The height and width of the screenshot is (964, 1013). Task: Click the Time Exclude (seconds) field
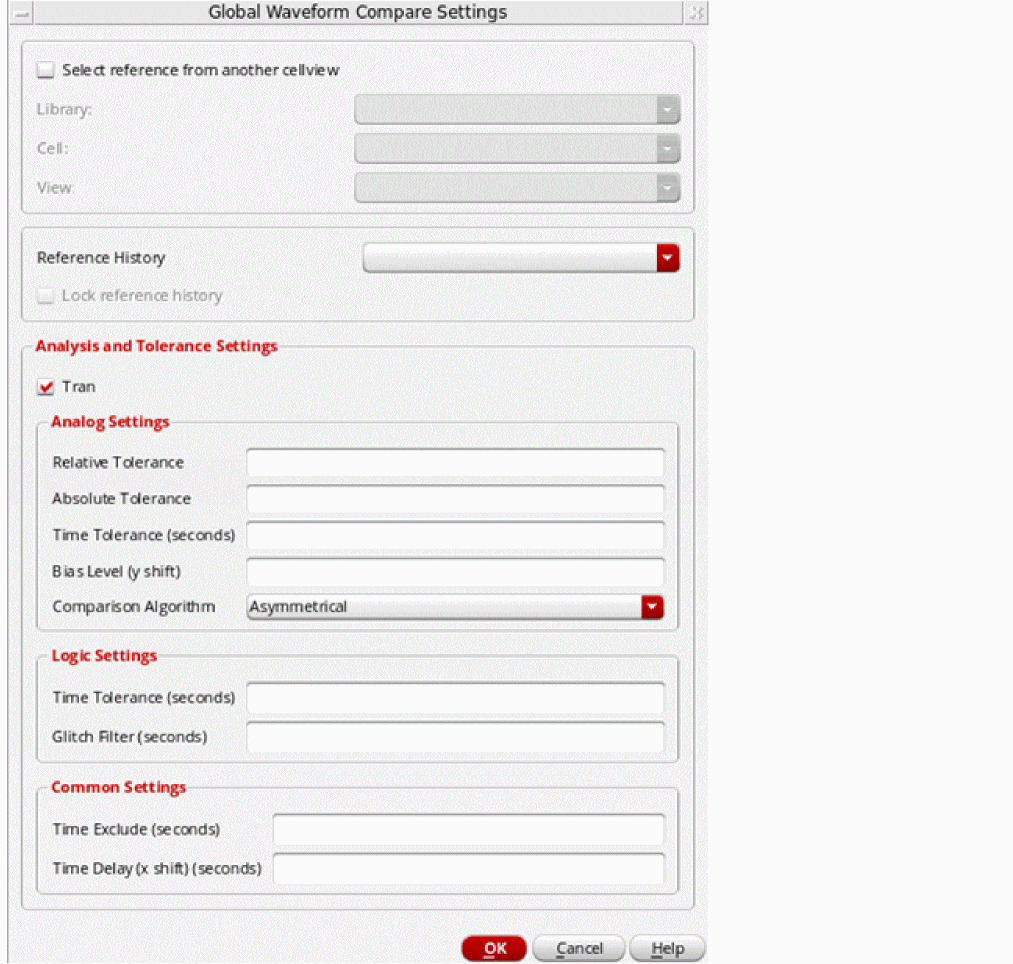click(x=468, y=830)
